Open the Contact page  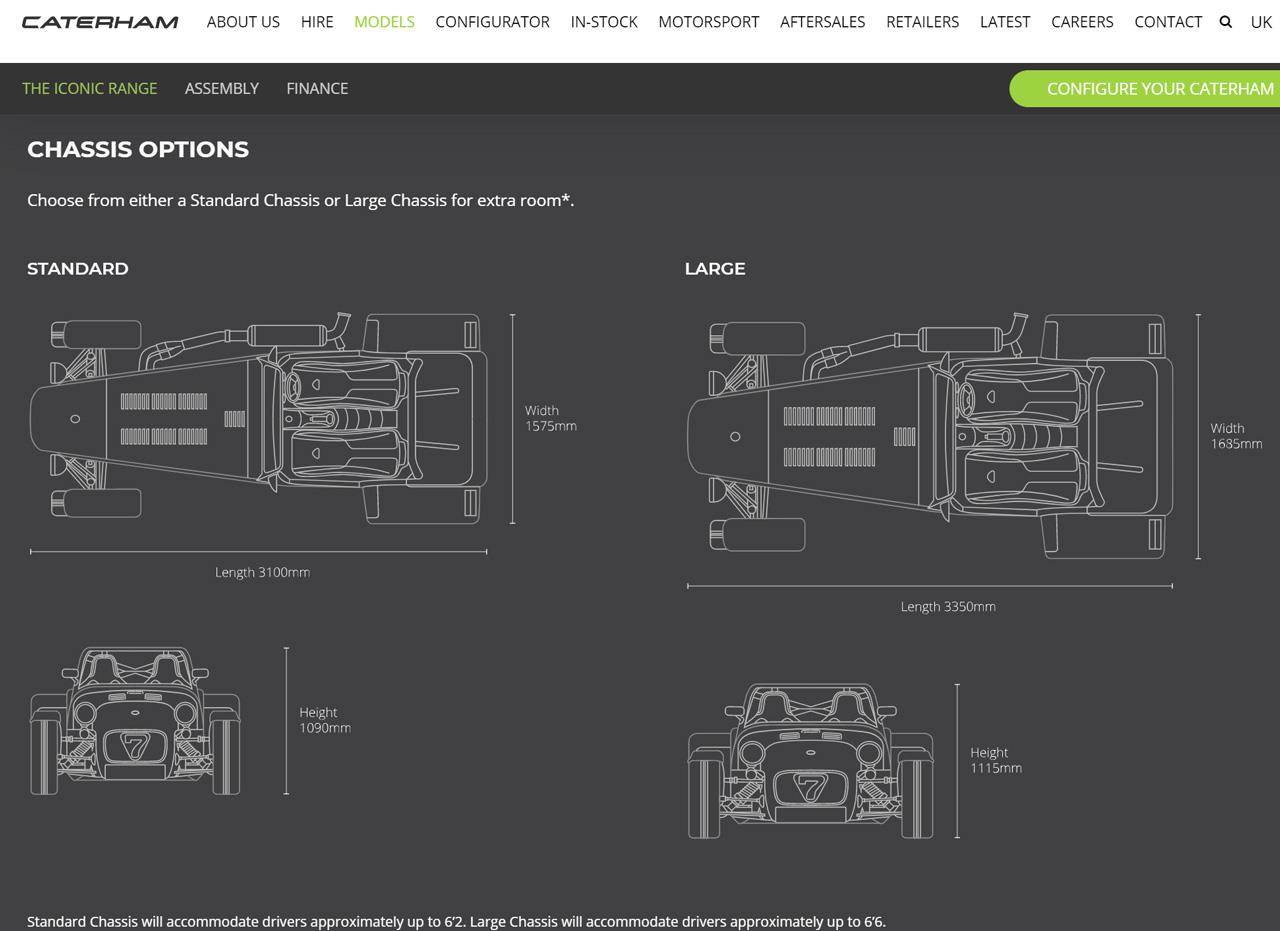(1168, 21)
